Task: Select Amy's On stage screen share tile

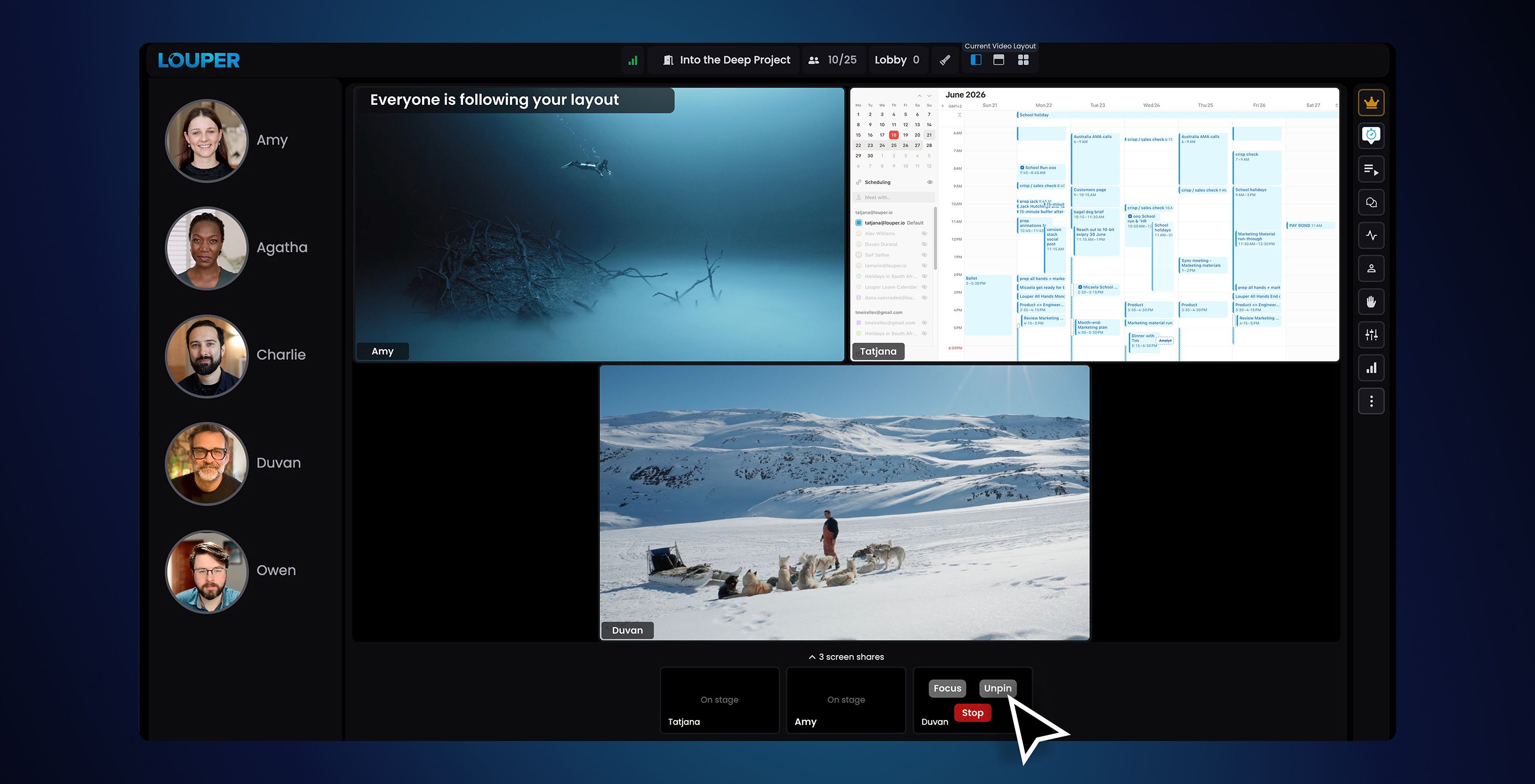Action: (846, 700)
